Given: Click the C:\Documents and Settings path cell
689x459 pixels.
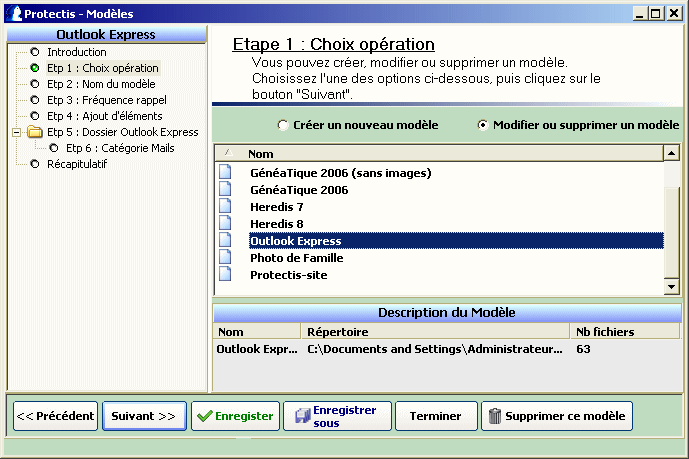Looking at the screenshot, I should click(435, 349).
